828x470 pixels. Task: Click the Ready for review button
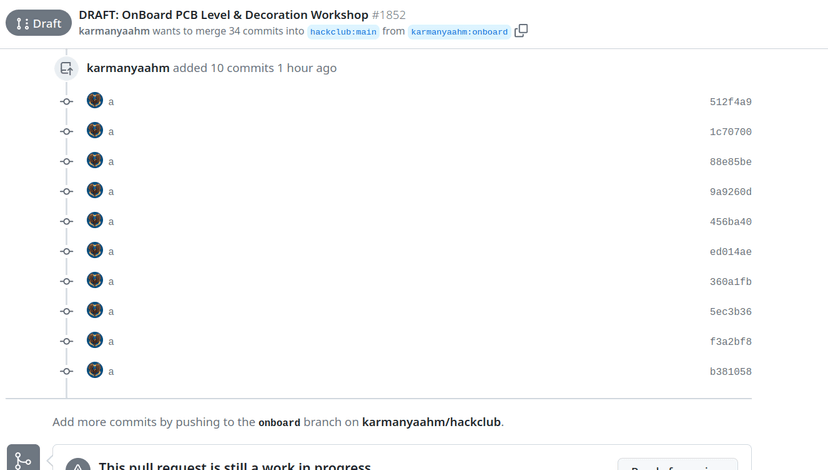(x=678, y=465)
